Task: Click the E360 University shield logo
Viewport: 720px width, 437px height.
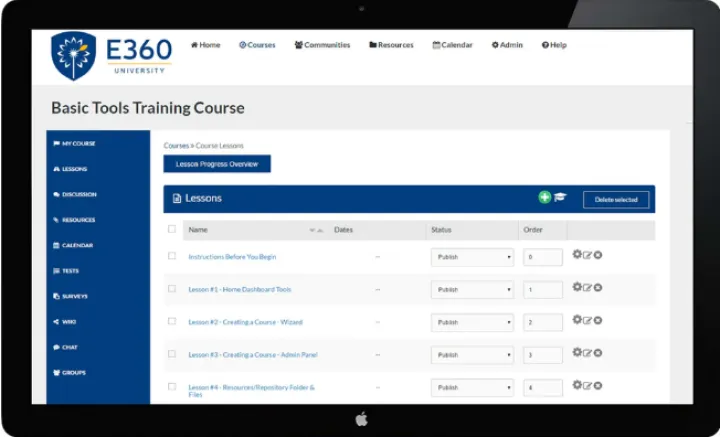Action: pos(74,55)
